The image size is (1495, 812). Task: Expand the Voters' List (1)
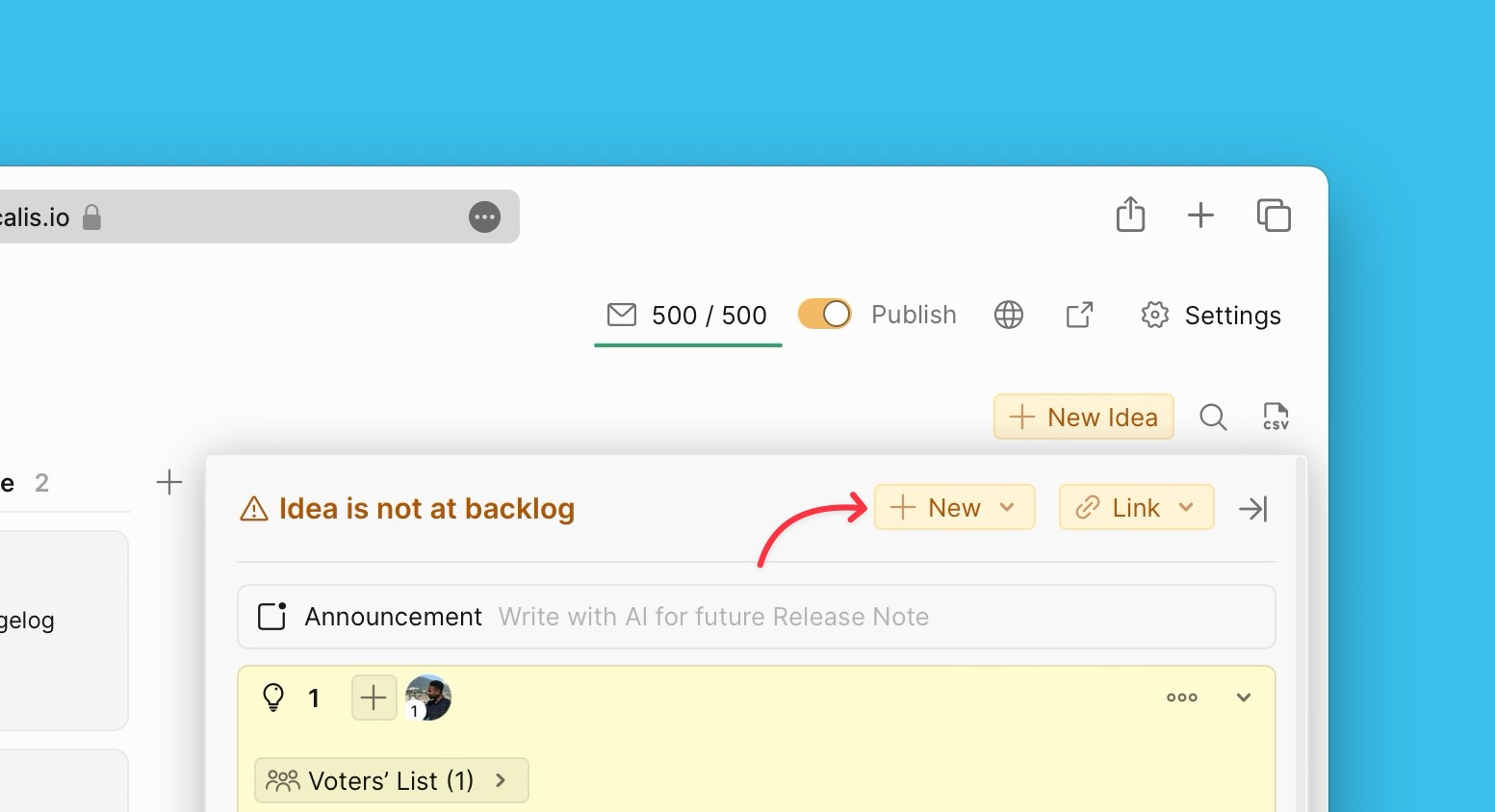coord(391,780)
